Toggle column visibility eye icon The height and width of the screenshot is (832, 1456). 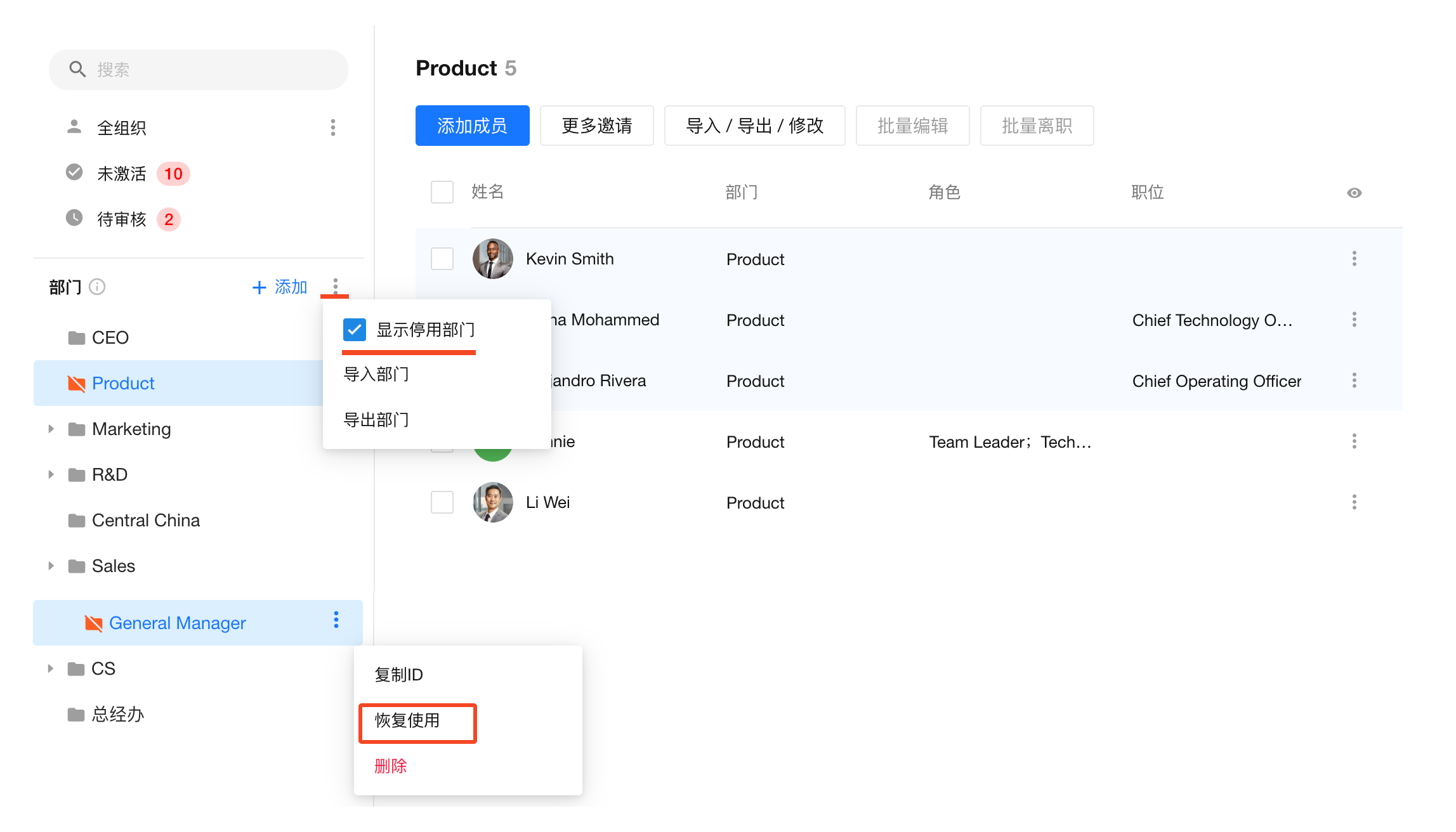click(1354, 193)
